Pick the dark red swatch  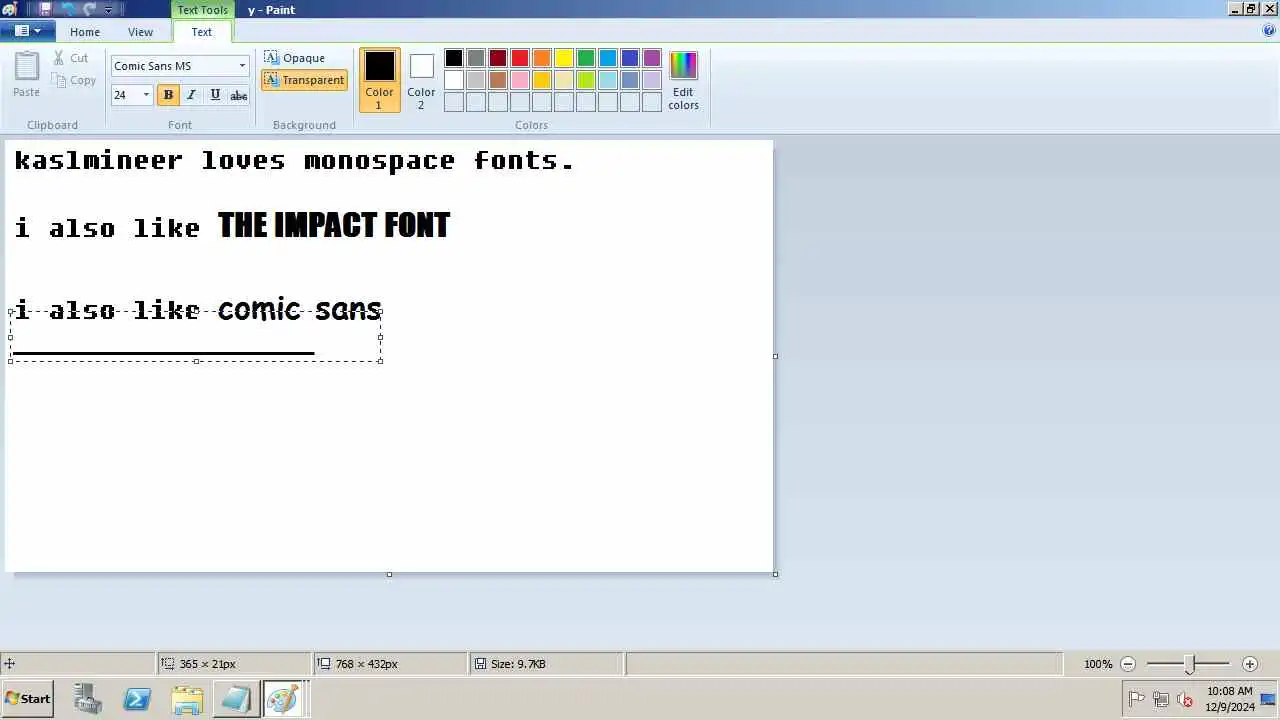498,58
